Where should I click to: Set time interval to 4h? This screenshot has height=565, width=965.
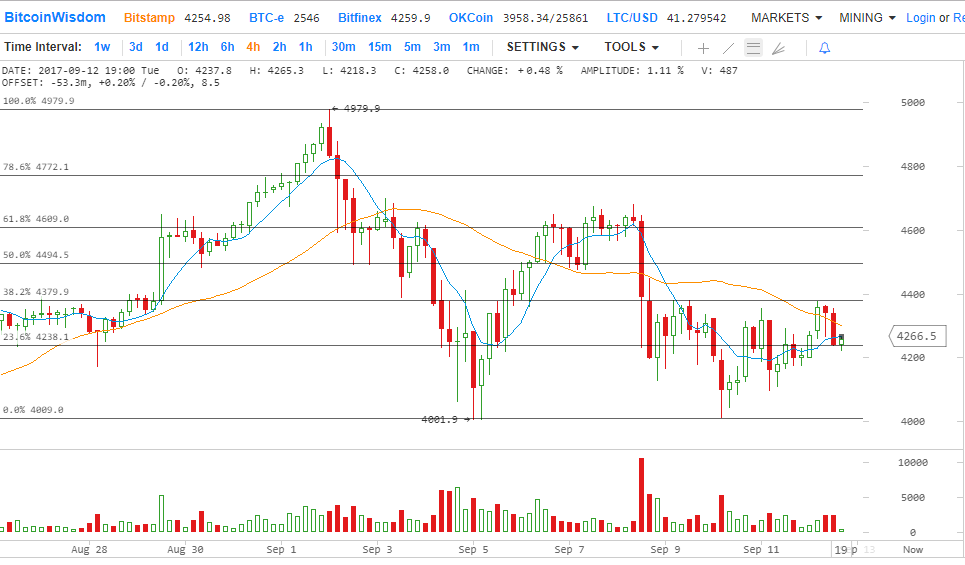pyautogui.click(x=253, y=47)
